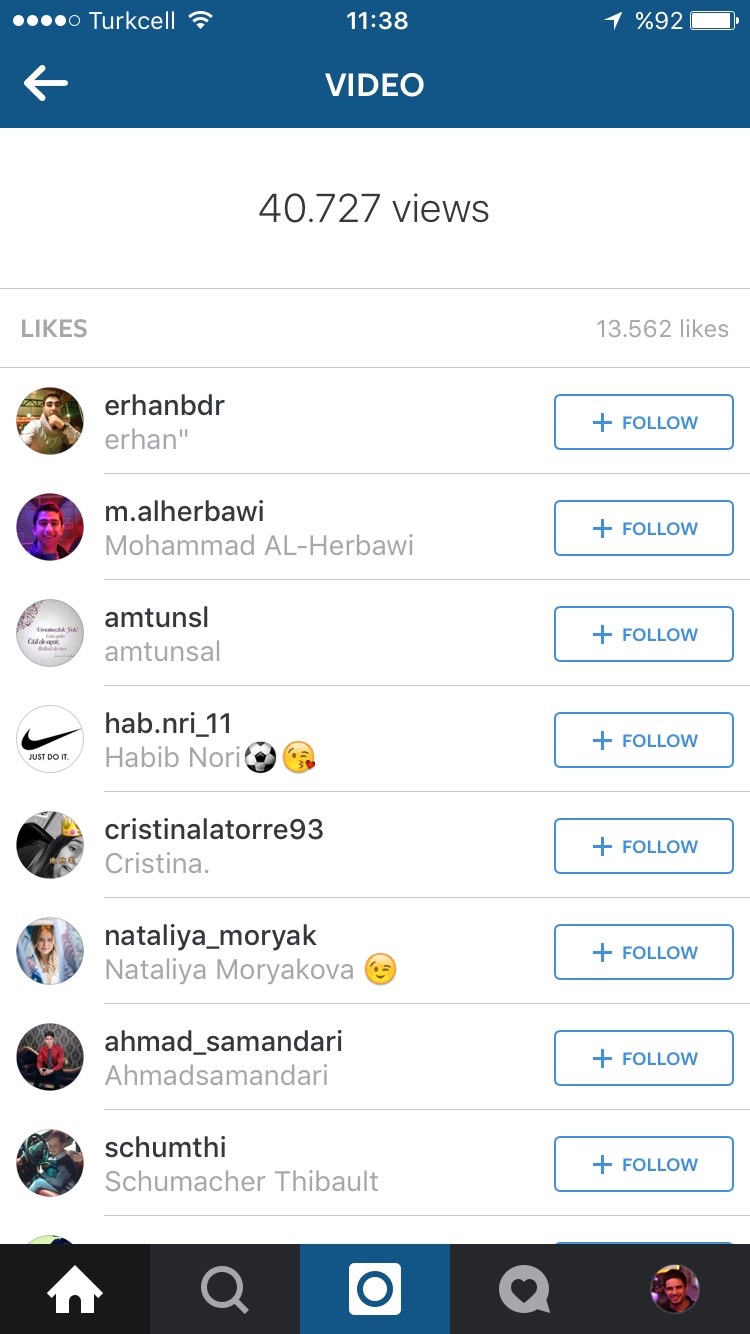Open erhanbdr's profile picture

click(x=50, y=421)
